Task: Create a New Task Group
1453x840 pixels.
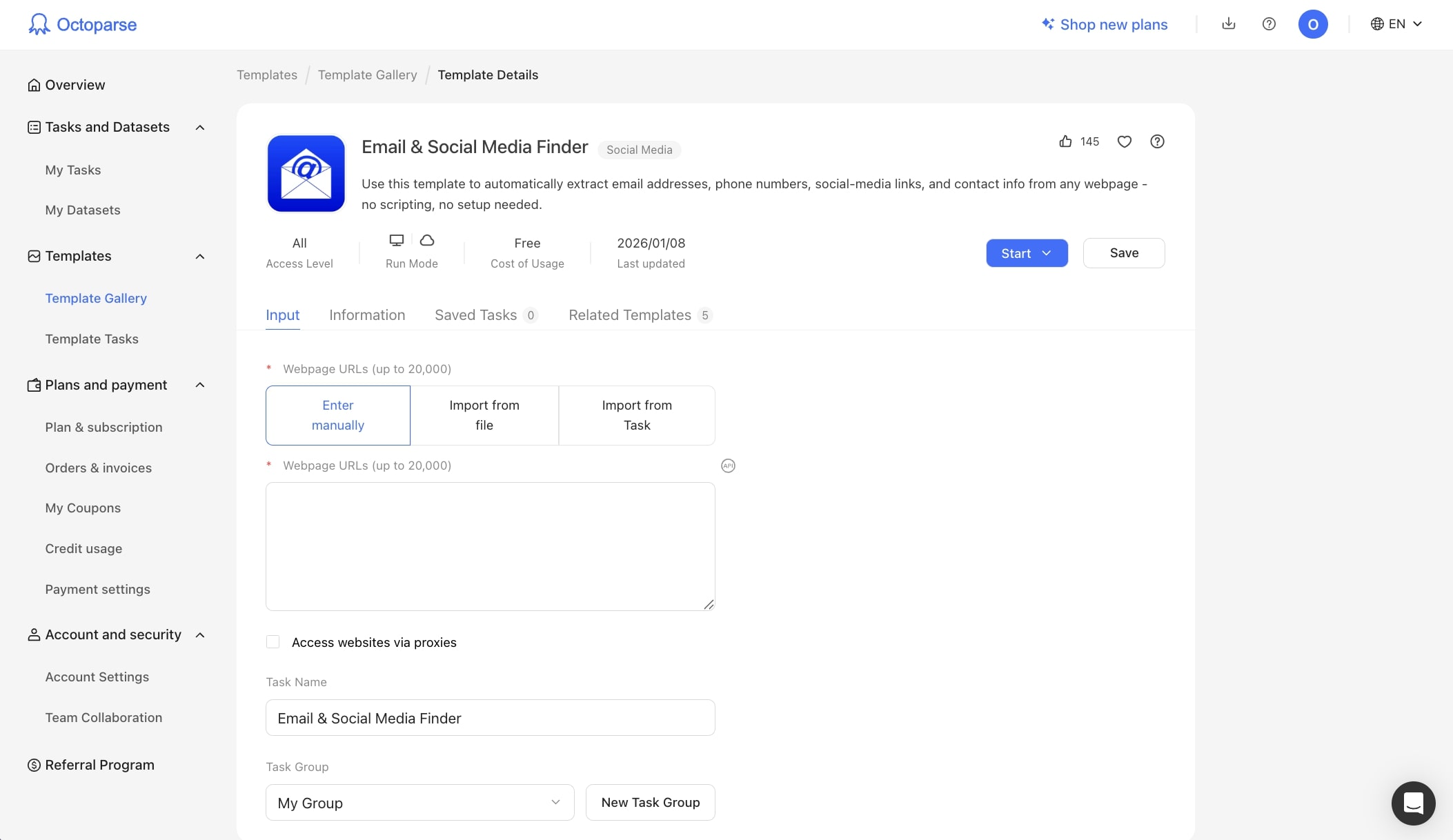Action: [x=650, y=802]
